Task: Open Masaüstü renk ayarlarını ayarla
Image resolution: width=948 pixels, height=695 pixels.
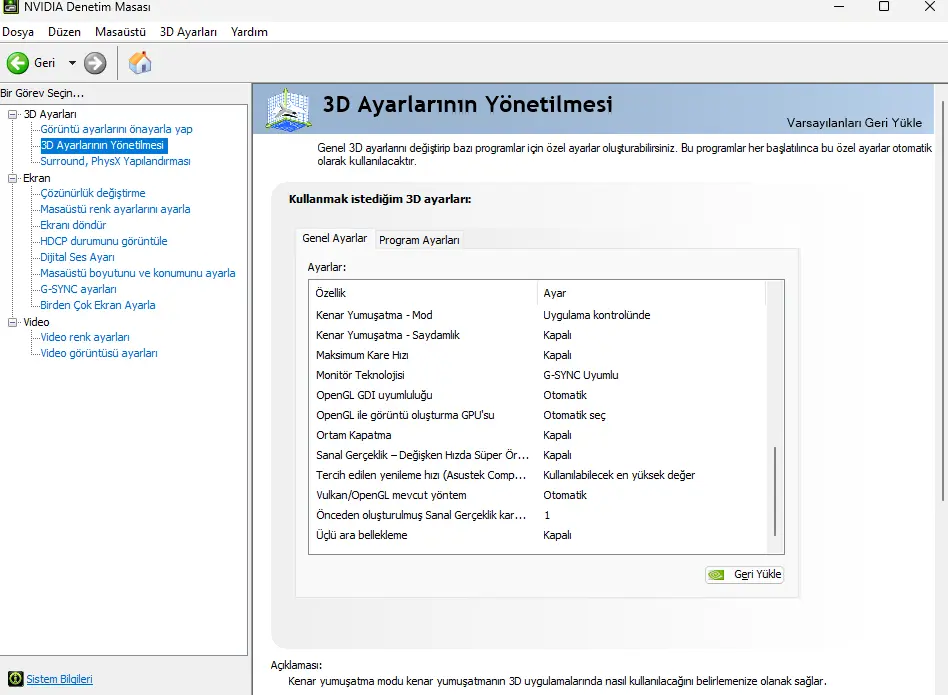Action: tap(115, 209)
